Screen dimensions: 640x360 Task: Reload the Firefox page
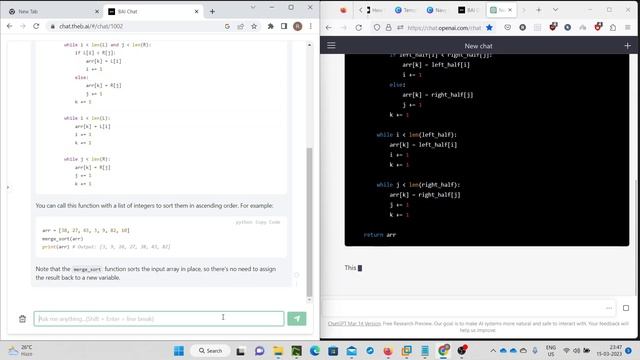click(358, 27)
